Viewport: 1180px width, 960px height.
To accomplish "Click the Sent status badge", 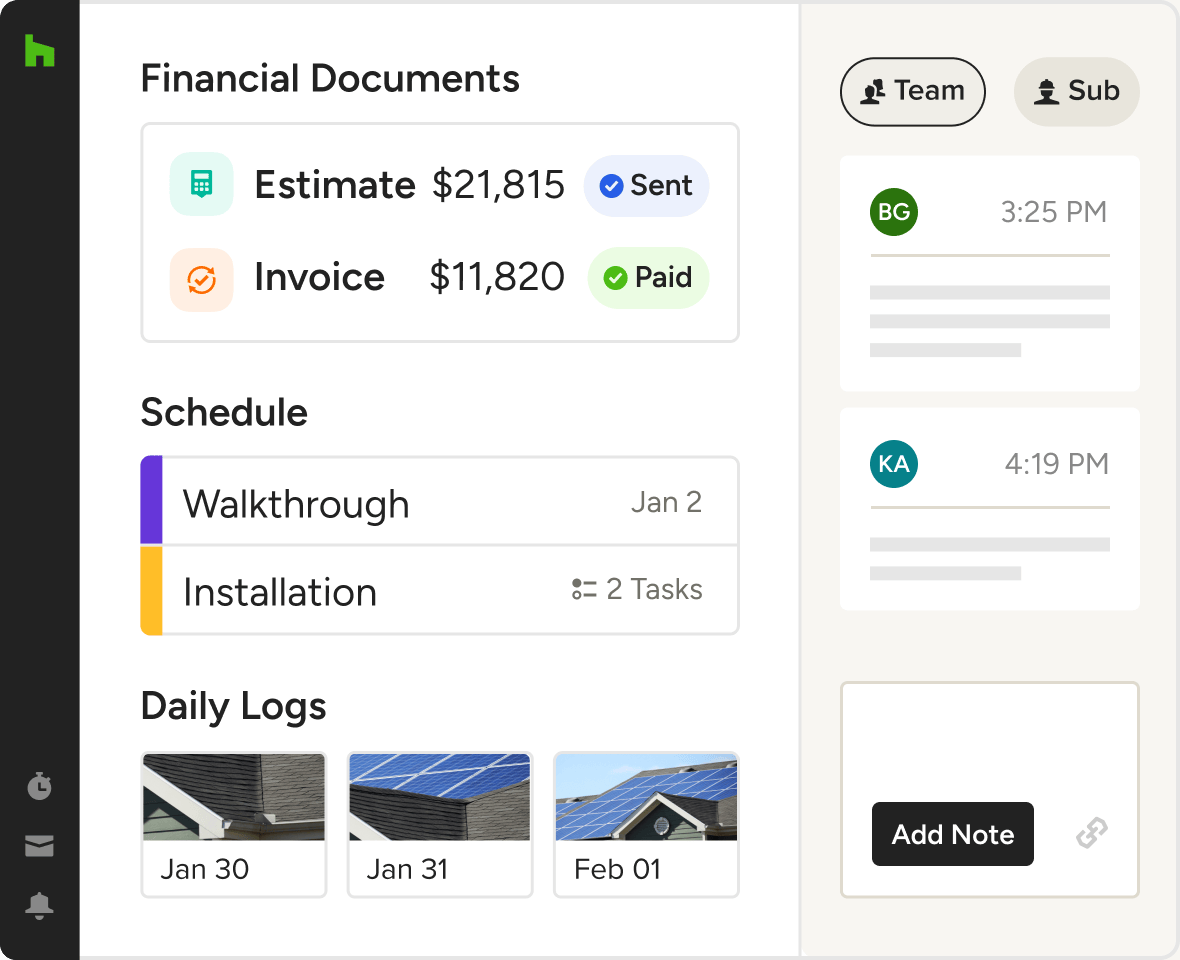I will coord(646,186).
